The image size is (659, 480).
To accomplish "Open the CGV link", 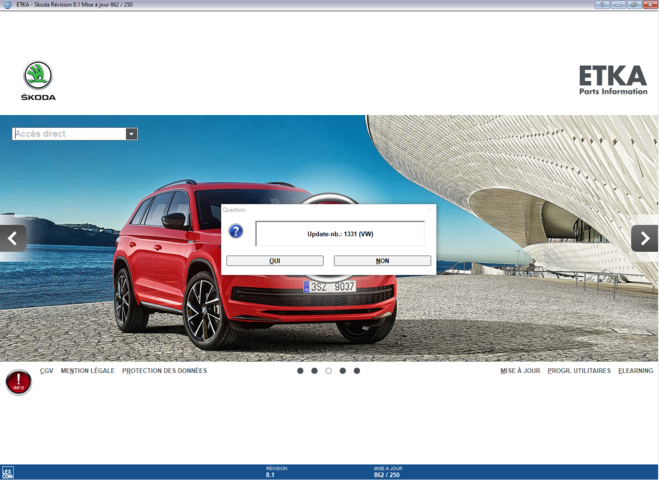I will pyautogui.click(x=47, y=371).
